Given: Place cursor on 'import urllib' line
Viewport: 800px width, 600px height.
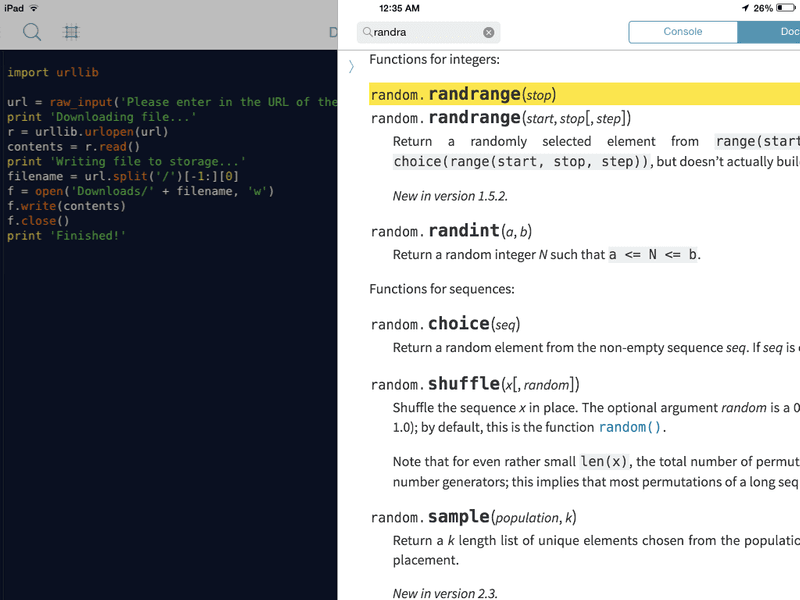Looking at the screenshot, I should 53,72.
